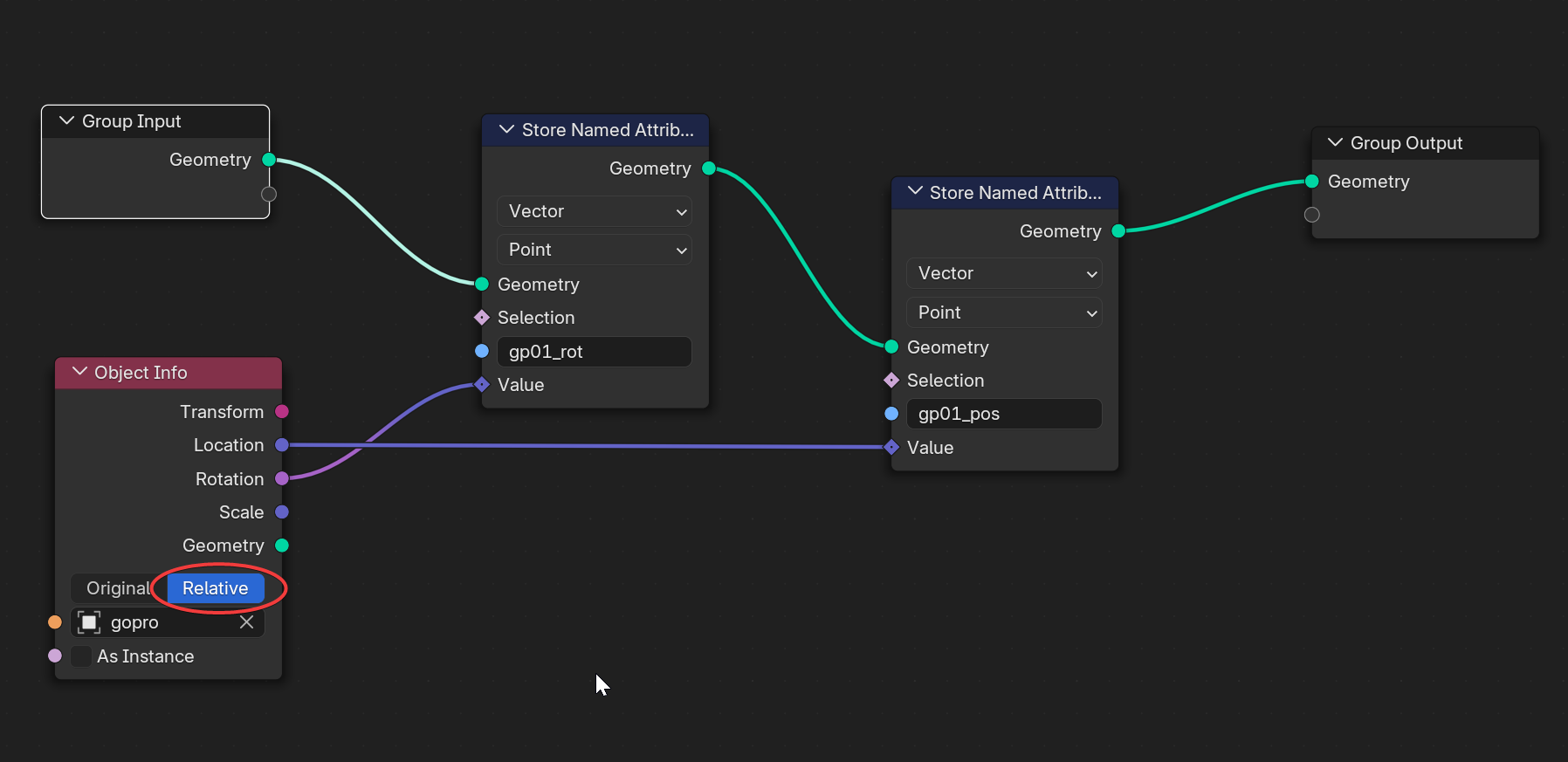
Task: Click the gopro object data-block icon
Action: 89,622
